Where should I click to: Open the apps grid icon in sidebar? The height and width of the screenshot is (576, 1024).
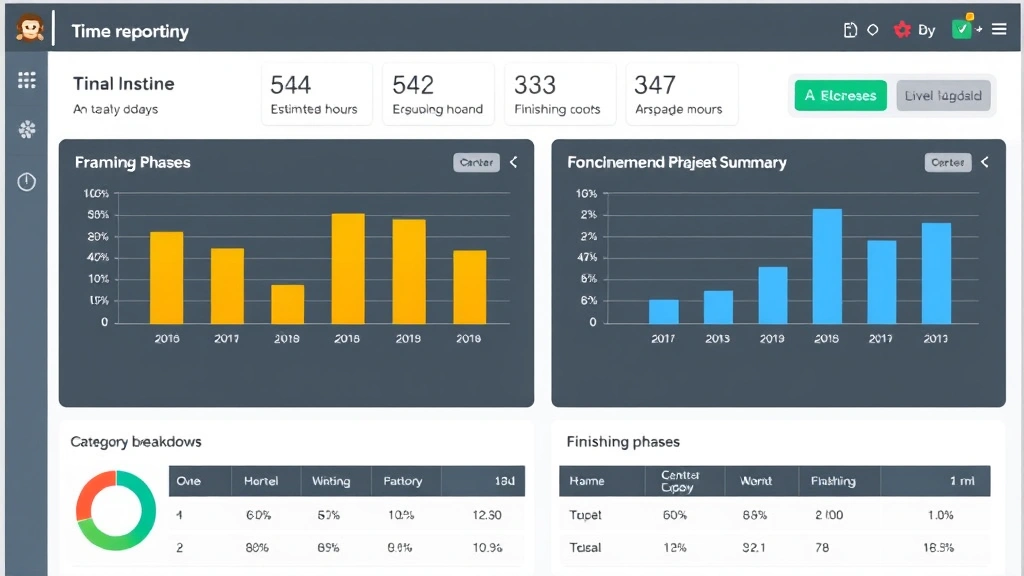click(26, 80)
